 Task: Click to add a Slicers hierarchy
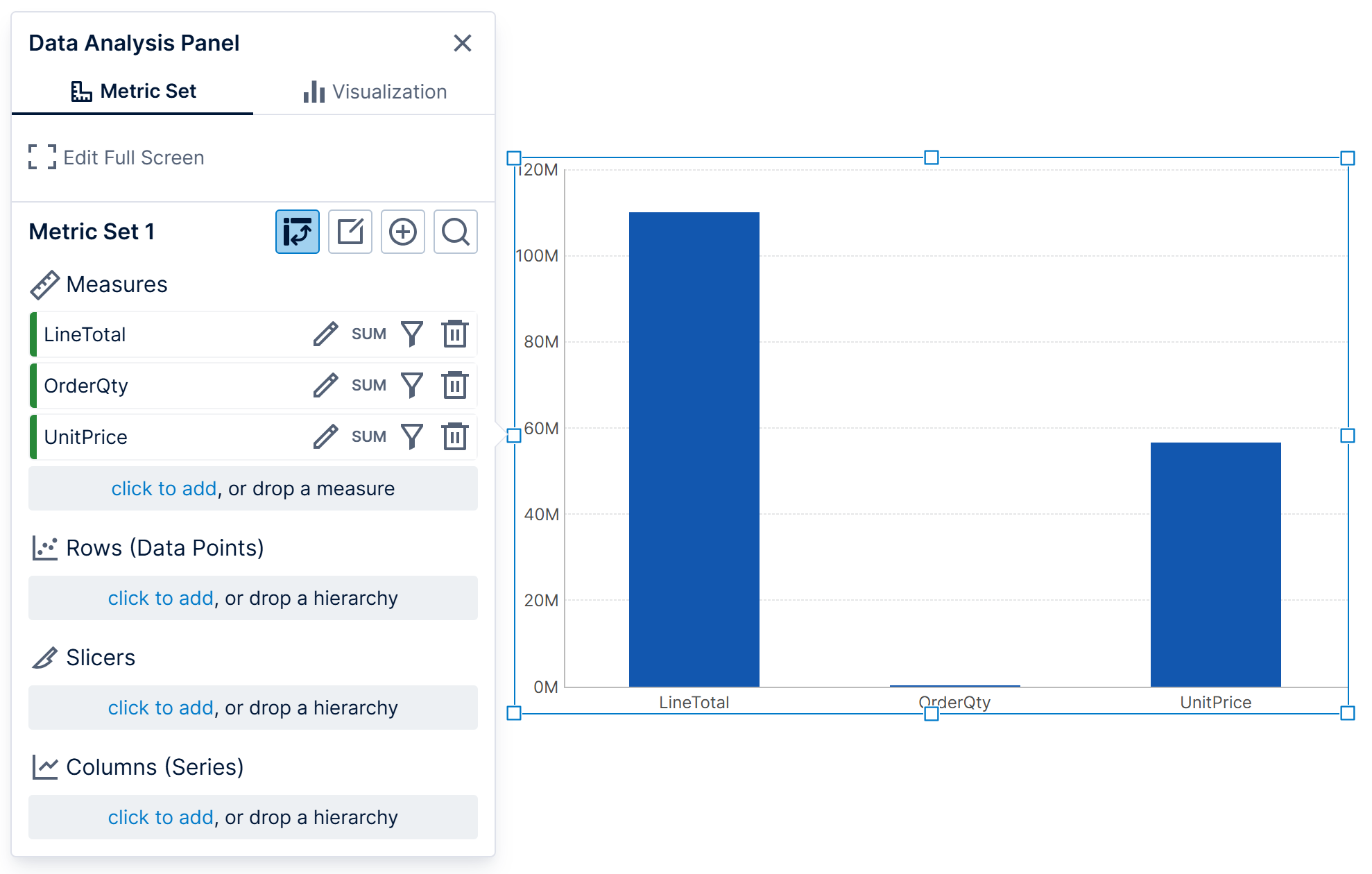coord(253,708)
